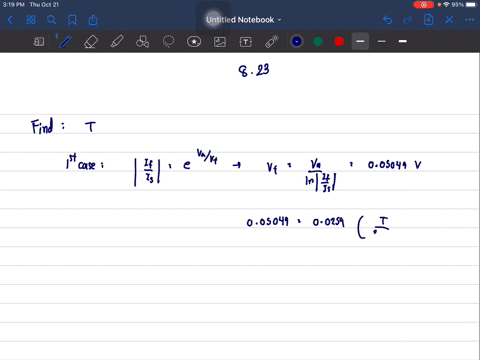The width and height of the screenshot is (480, 360).
Task: Select the Text box tool
Action: click(x=246, y=42)
